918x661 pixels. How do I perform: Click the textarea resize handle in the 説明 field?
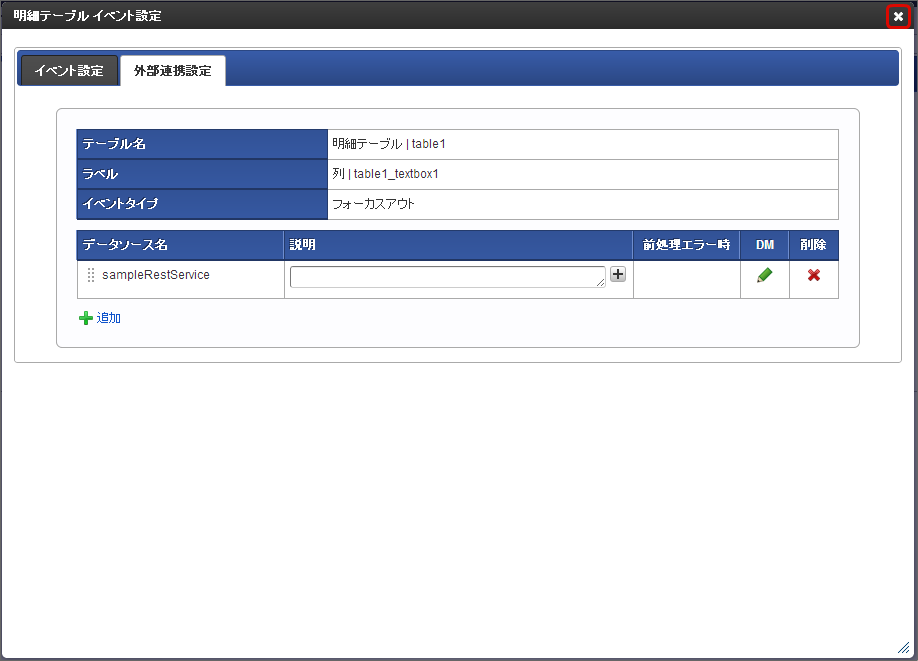pos(601,283)
